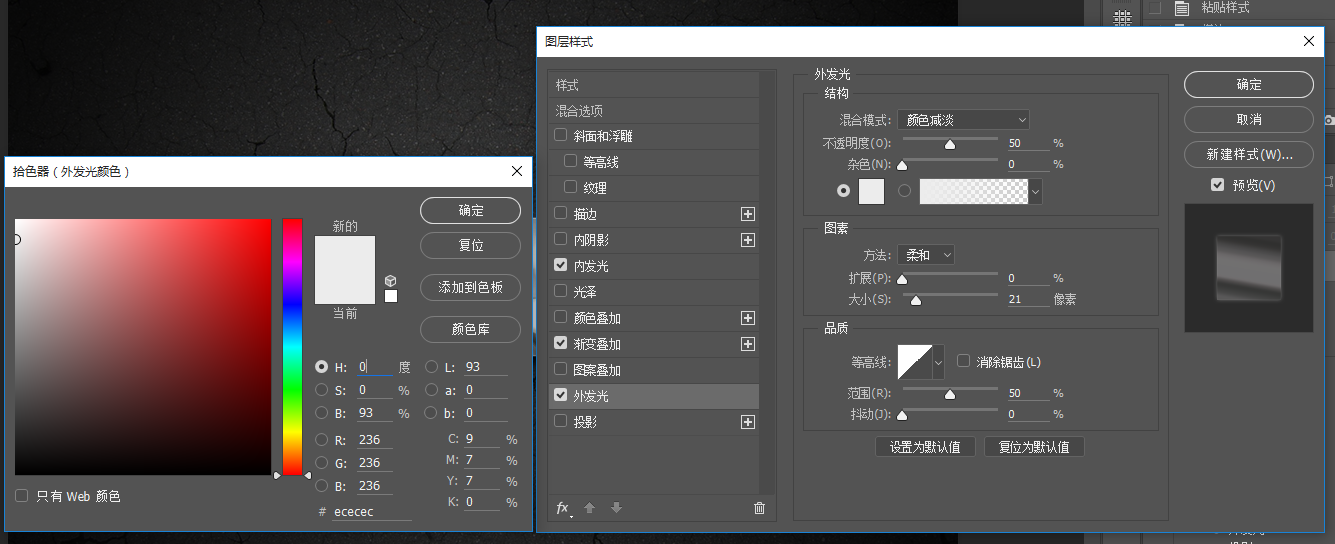Click the hex color input field
Viewport: 1335px width, 544px height.
pos(371,511)
